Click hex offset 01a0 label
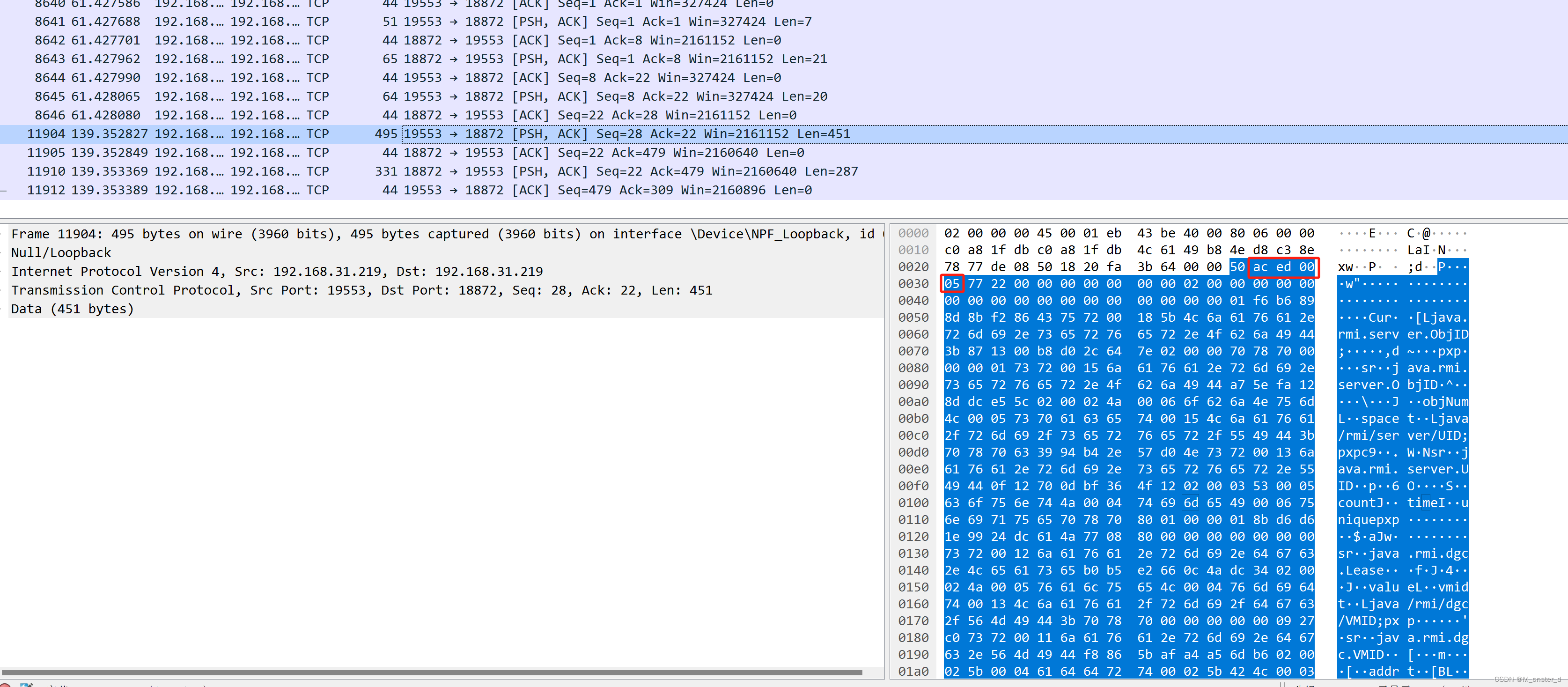1568x687 pixels. click(x=913, y=672)
